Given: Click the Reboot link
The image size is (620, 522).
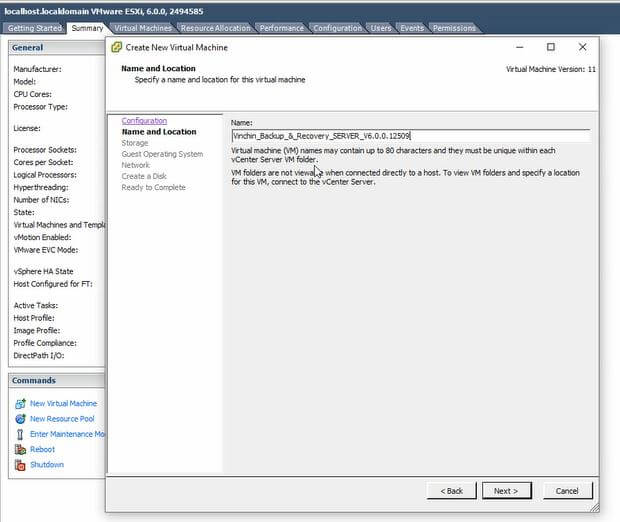Looking at the screenshot, I should 42,449.
